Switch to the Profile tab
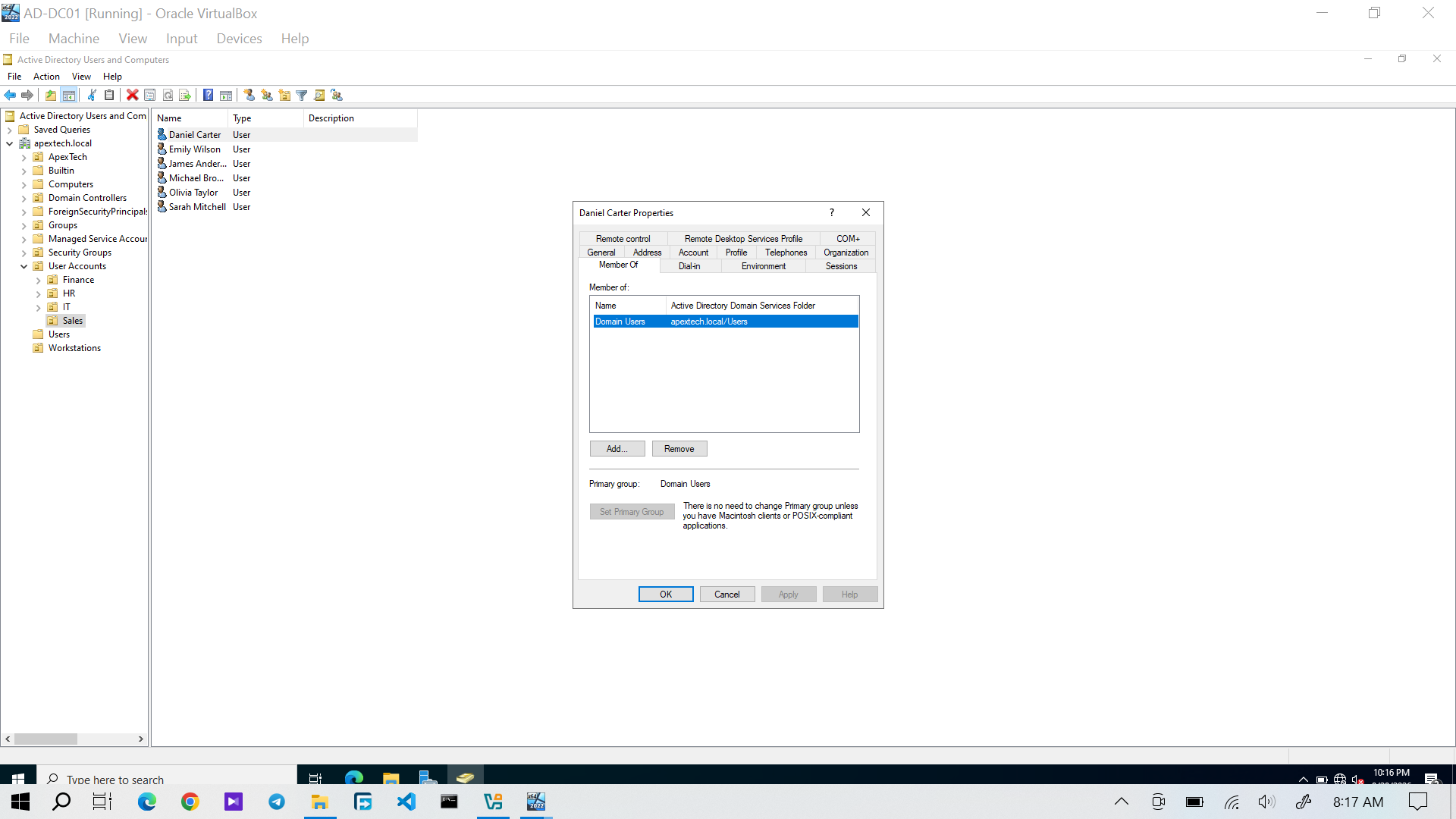 tap(736, 253)
